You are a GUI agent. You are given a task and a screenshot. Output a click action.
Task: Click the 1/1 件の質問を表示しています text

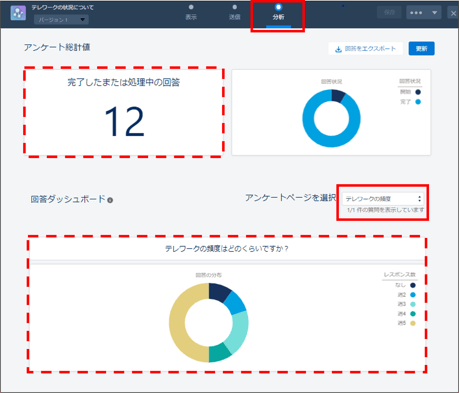pyautogui.click(x=385, y=210)
